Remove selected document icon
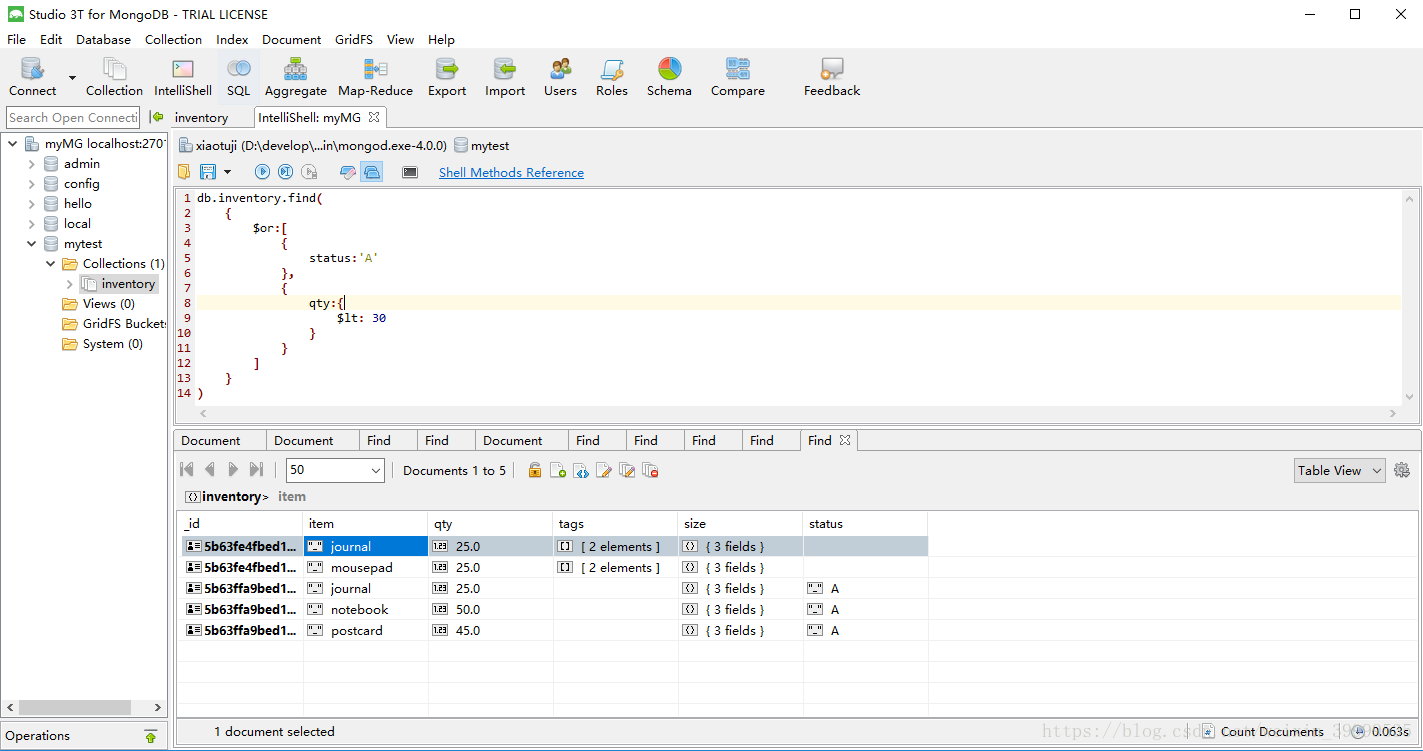 coord(650,470)
